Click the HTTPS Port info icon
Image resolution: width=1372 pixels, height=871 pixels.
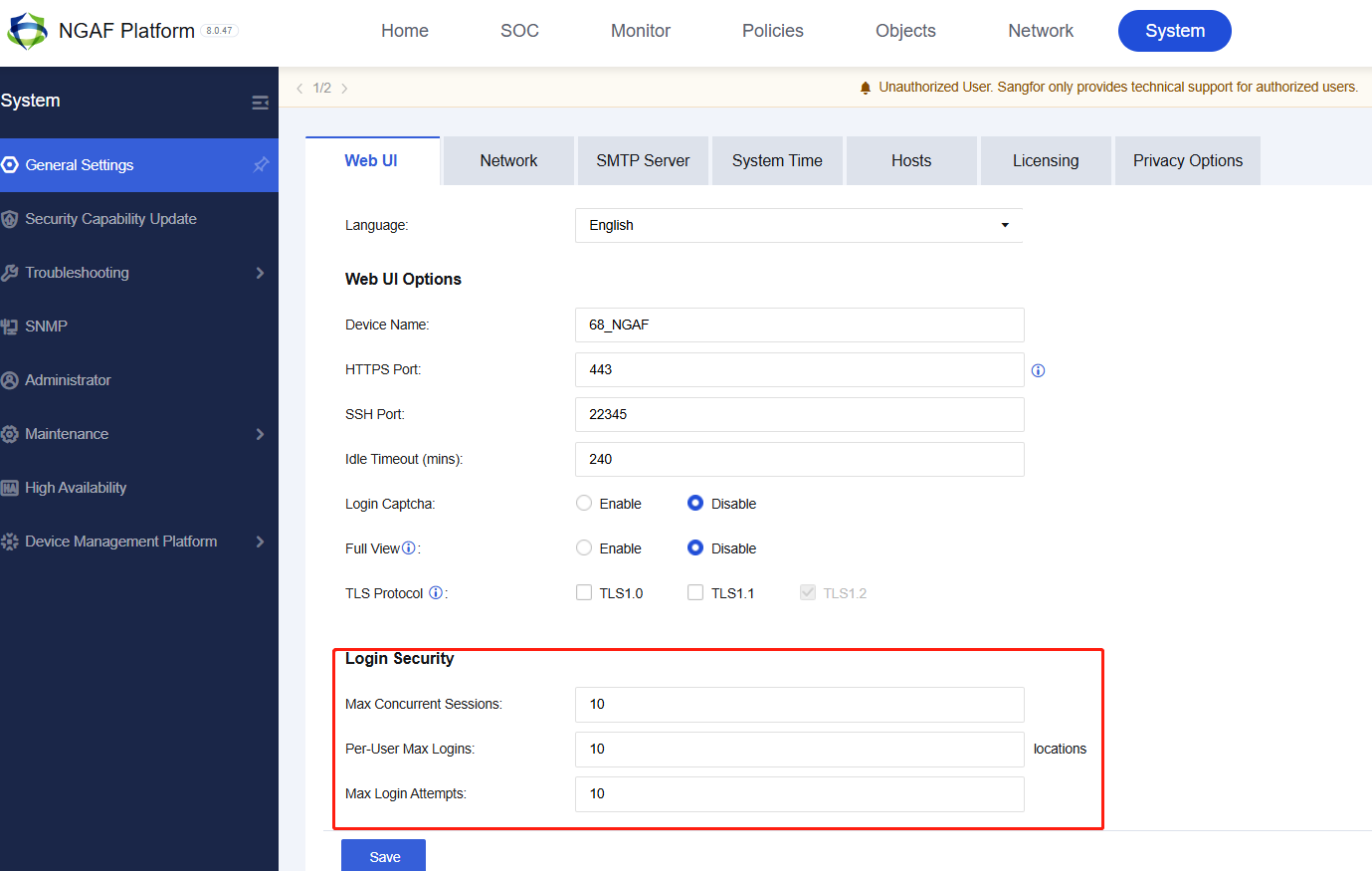click(1038, 370)
